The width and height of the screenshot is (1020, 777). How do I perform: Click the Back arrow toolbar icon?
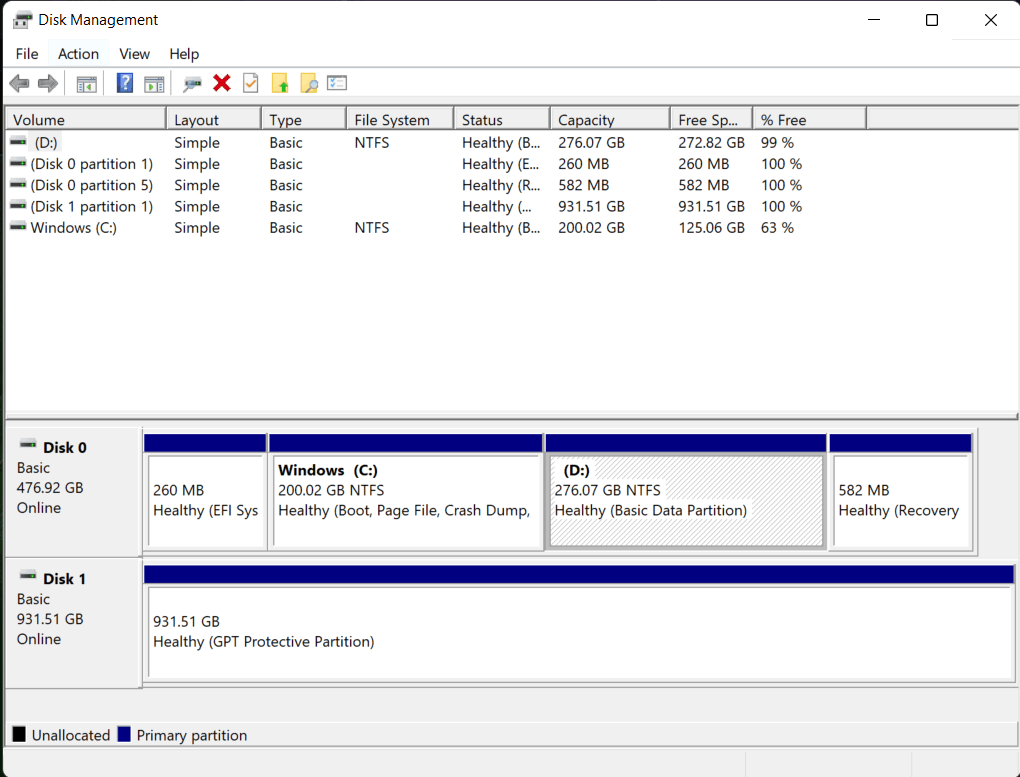pyautogui.click(x=20, y=83)
